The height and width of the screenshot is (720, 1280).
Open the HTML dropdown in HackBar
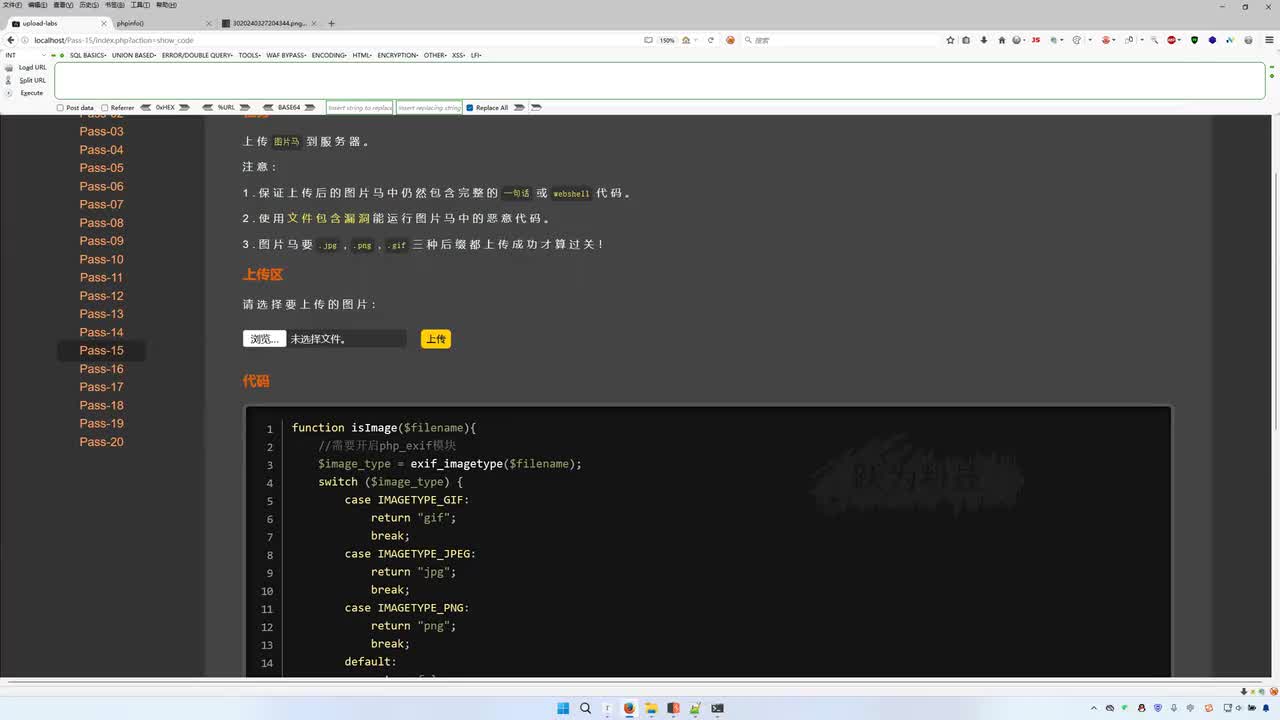[x=363, y=55]
